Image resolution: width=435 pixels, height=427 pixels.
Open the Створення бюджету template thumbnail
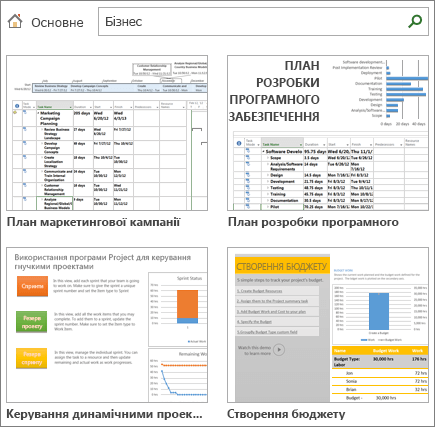tap(328, 325)
